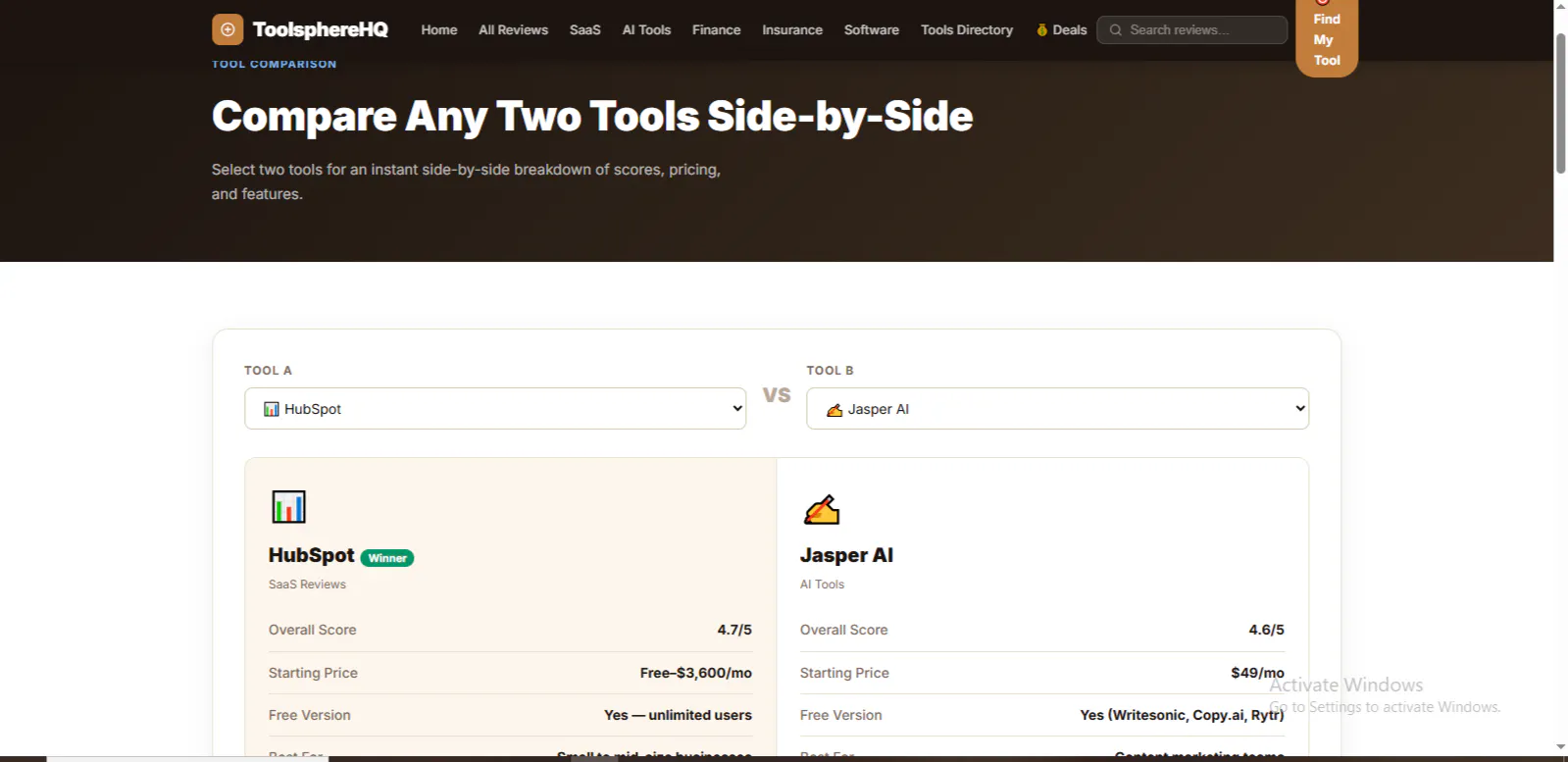1568x762 pixels.
Task: Open the Deals nav link
Action: [x=1062, y=30]
